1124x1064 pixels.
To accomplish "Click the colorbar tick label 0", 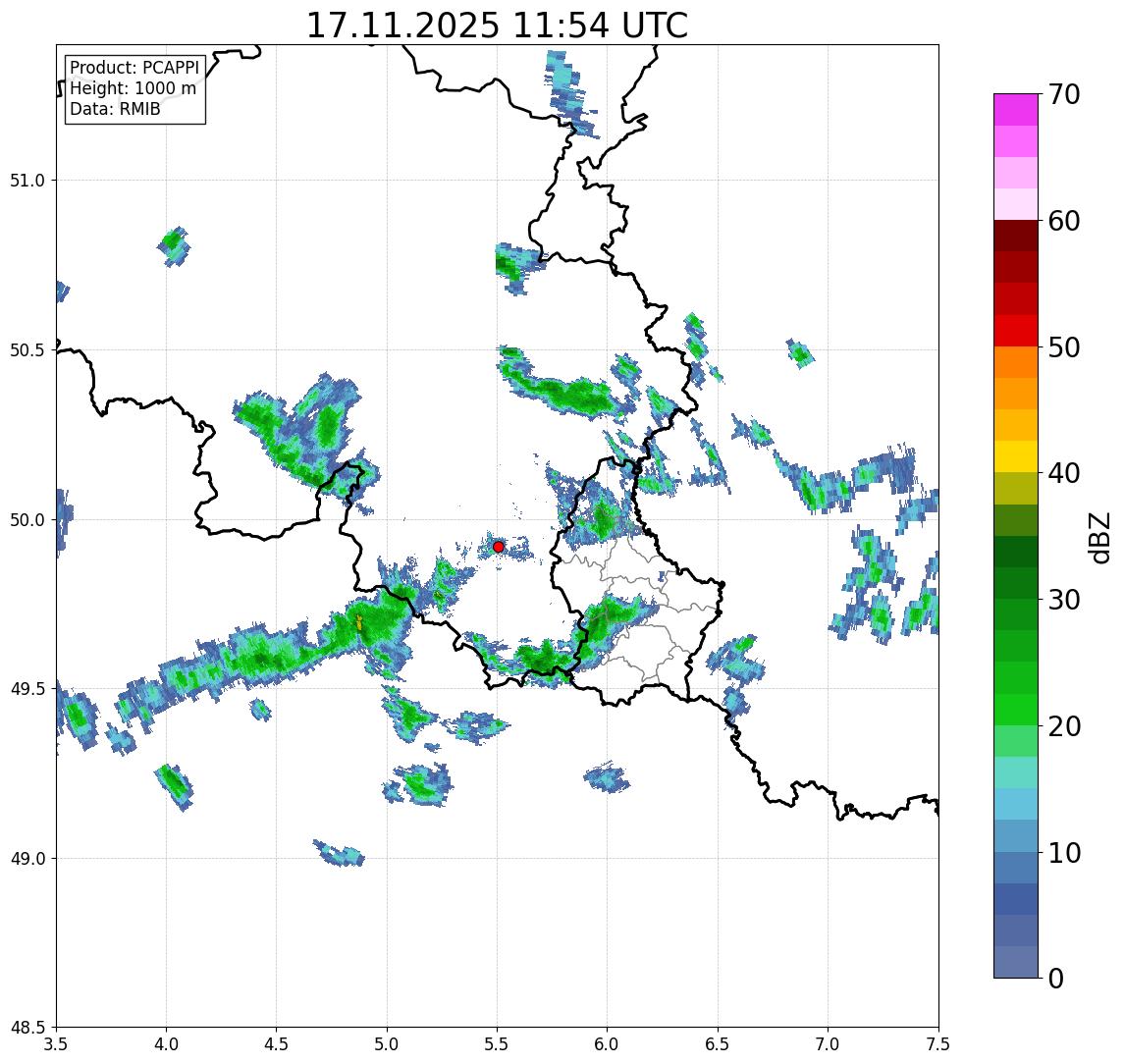I will click(x=1056, y=978).
